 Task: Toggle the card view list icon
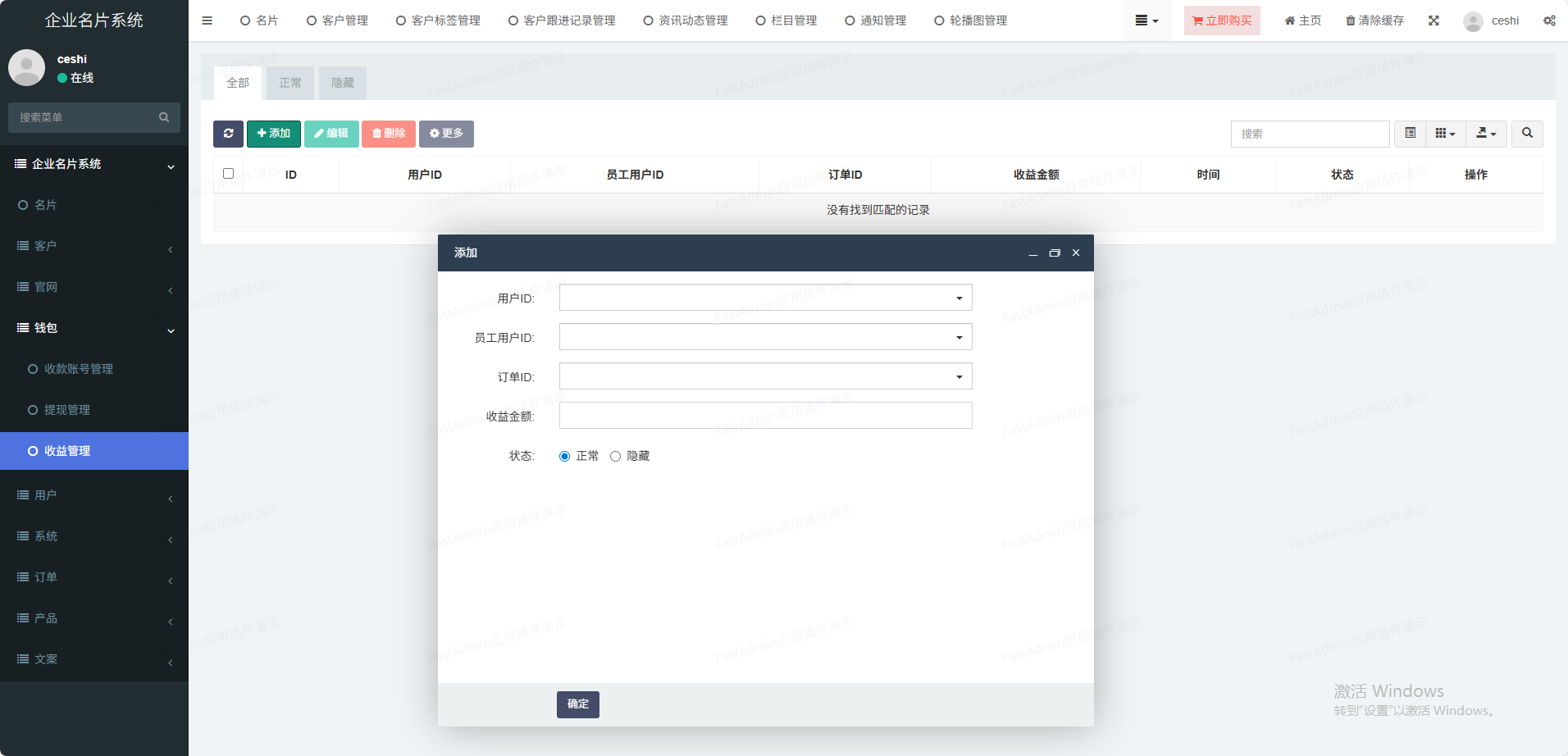click(x=1410, y=134)
